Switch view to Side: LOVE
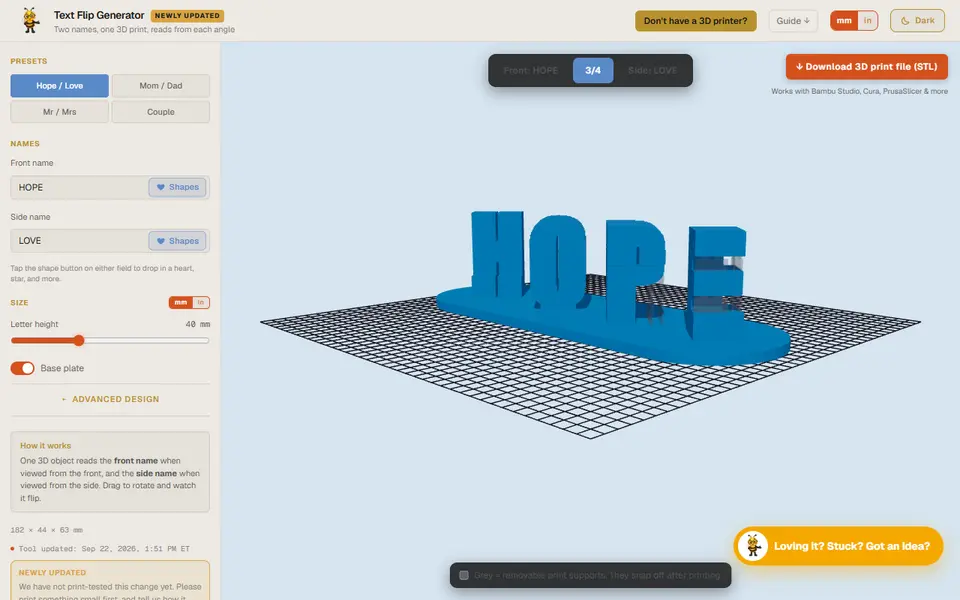 coord(652,70)
